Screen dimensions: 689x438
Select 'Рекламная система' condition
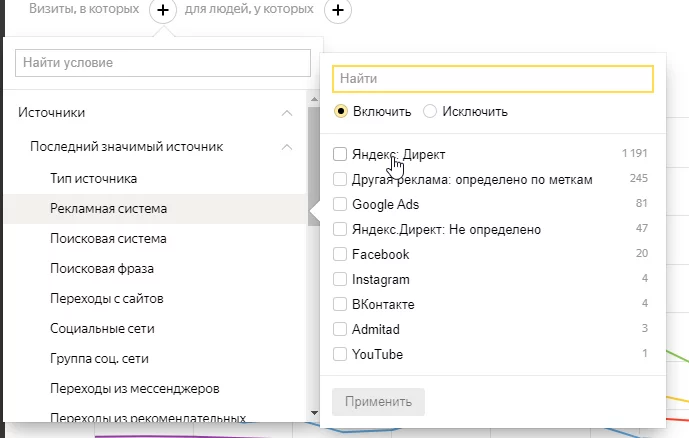tap(155, 209)
